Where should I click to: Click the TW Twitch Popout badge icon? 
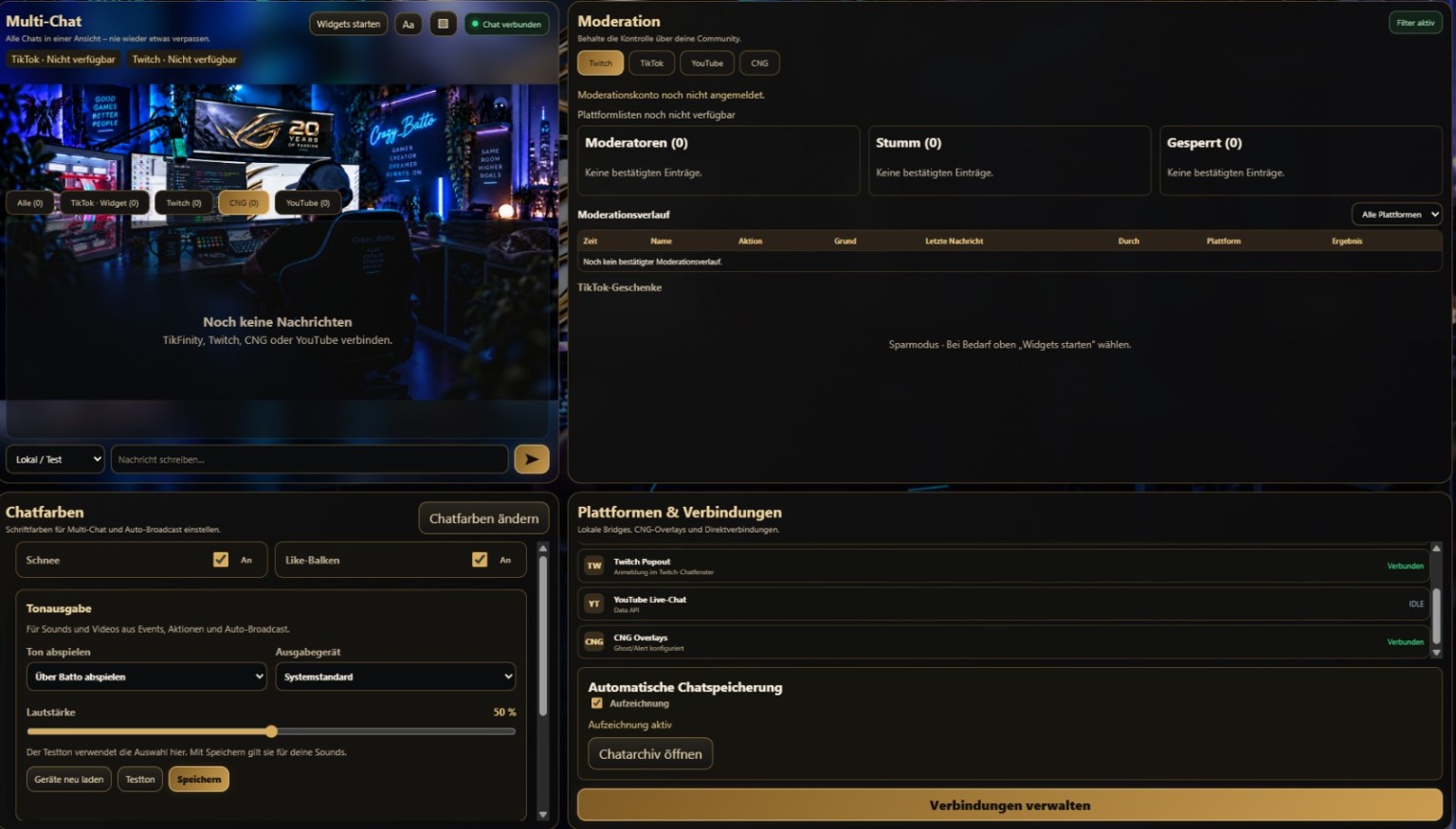click(594, 566)
